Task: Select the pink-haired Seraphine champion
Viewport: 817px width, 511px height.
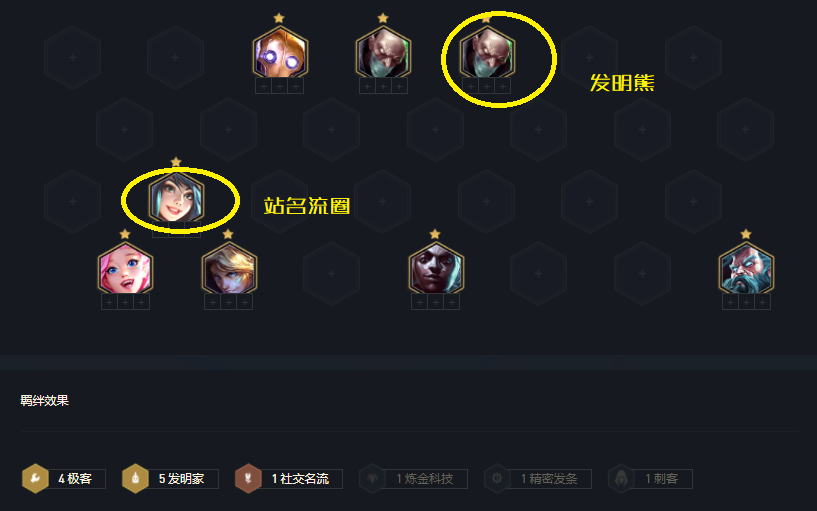Action: [125, 270]
